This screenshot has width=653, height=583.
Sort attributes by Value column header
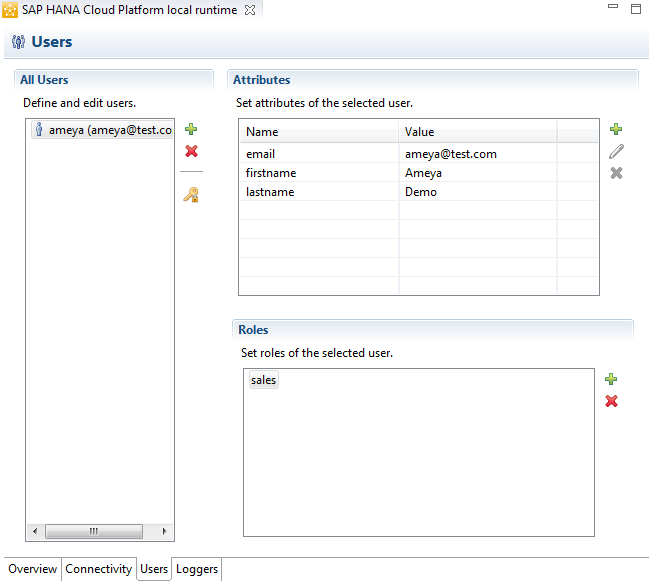(x=478, y=132)
